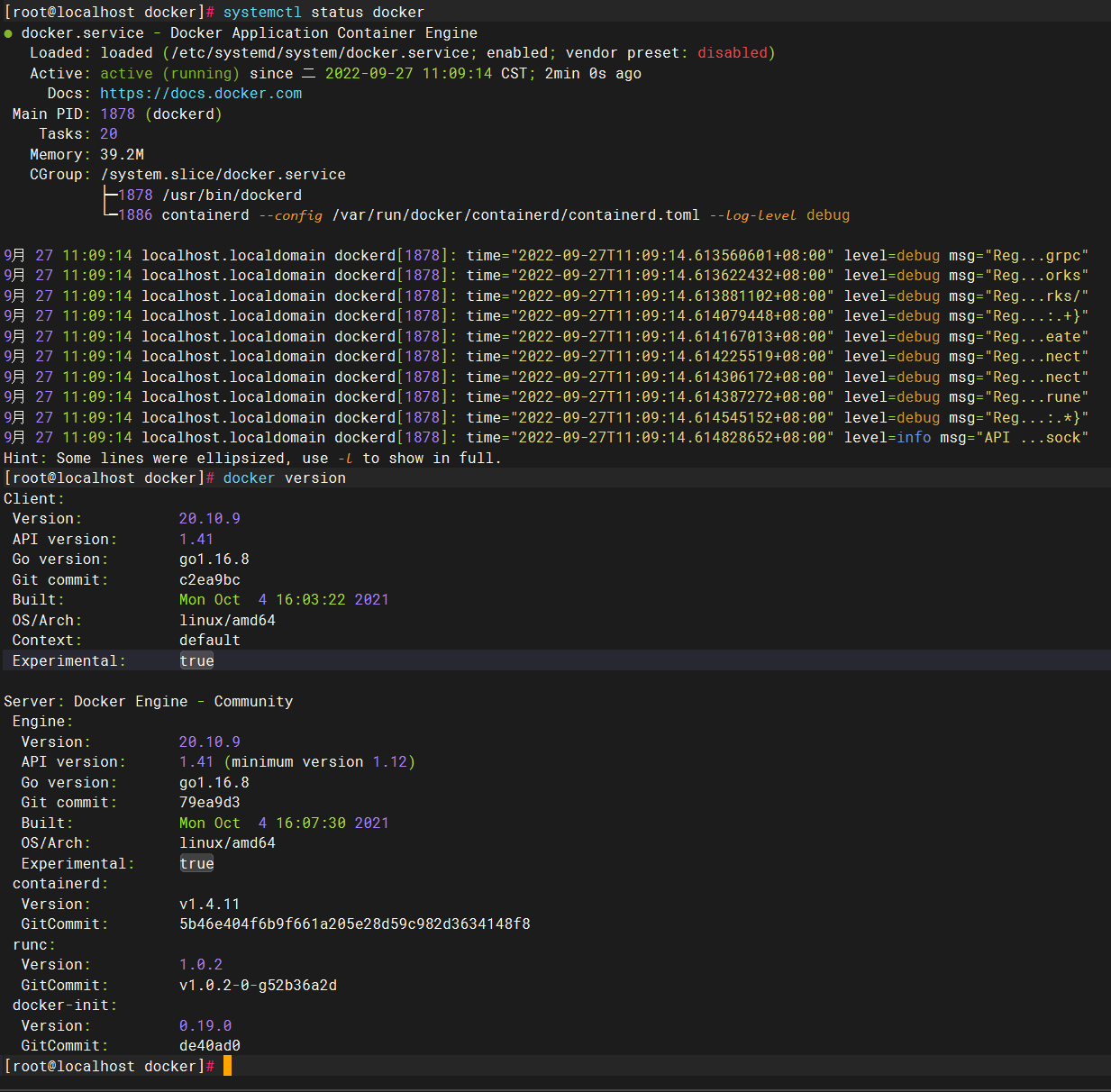
Task: Click the Engine Version value 20.10.9
Action: [210, 742]
